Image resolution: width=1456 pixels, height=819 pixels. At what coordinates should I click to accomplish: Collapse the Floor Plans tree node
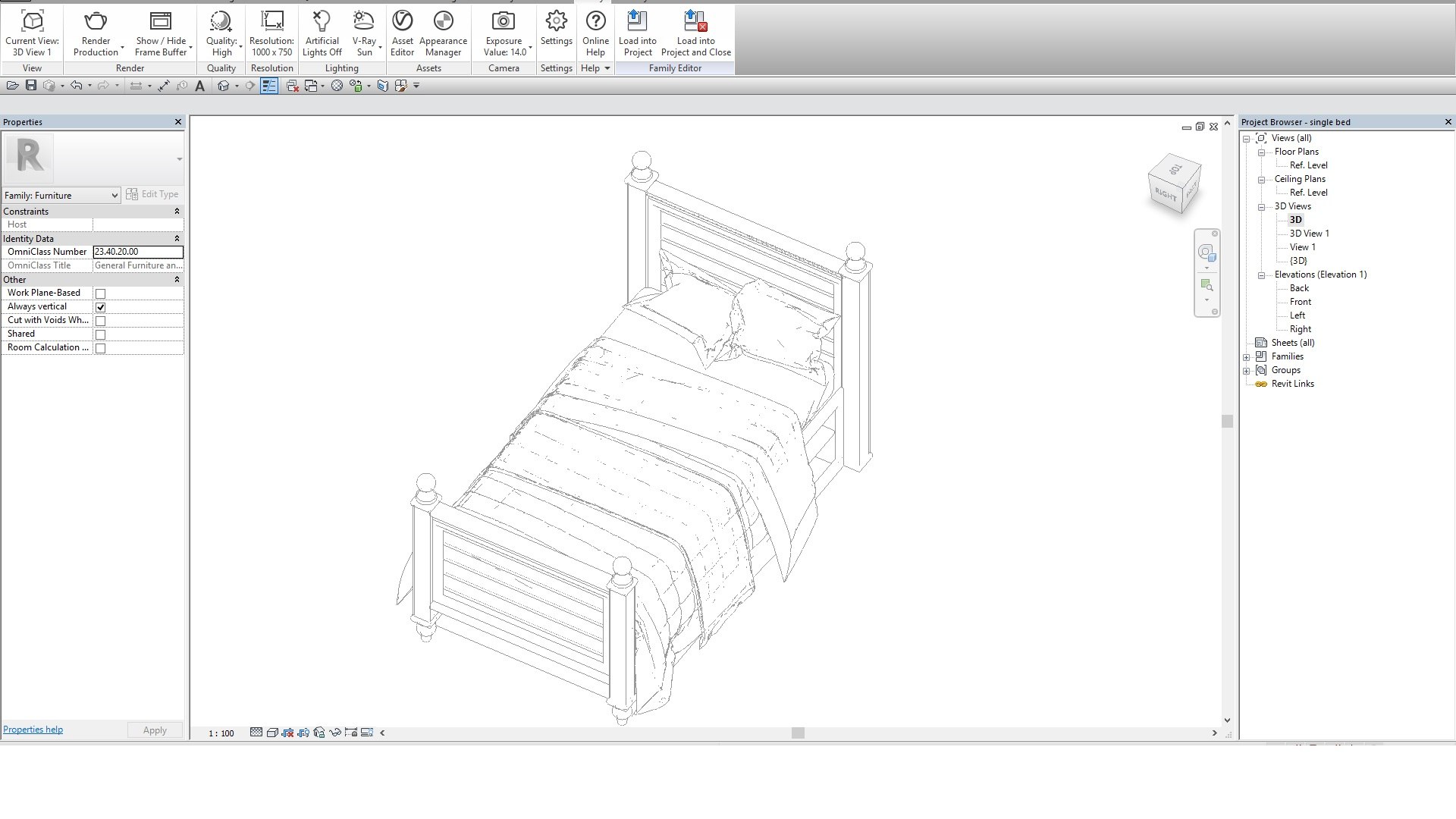[1262, 152]
